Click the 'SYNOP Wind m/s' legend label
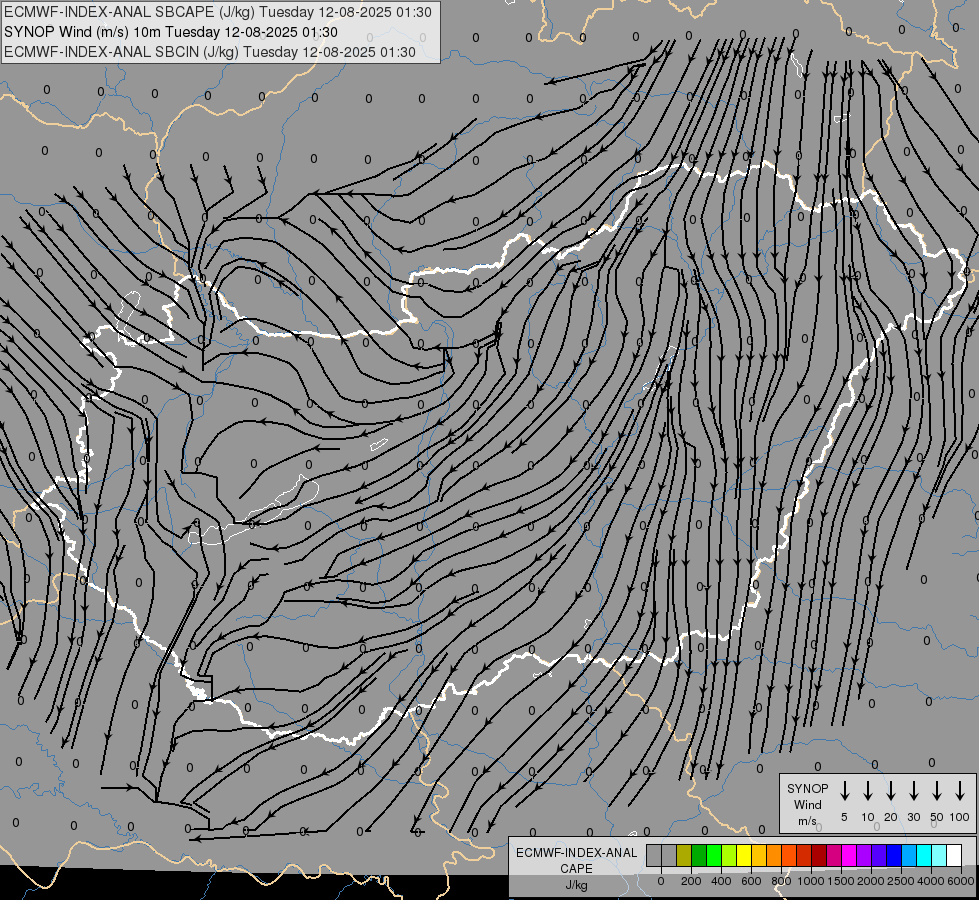 click(807, 805)
